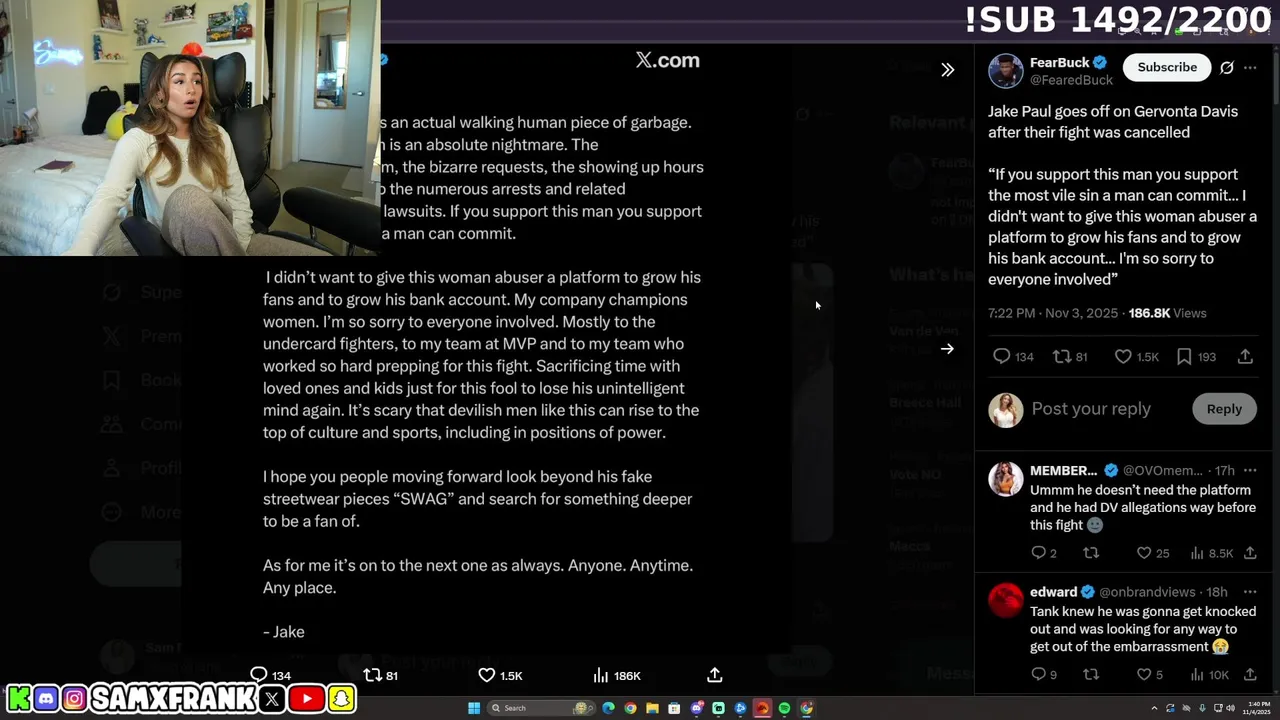Open more options on edward's reply
The height and width of the screenshot is (720, 1280).
tap(1250, 592)
